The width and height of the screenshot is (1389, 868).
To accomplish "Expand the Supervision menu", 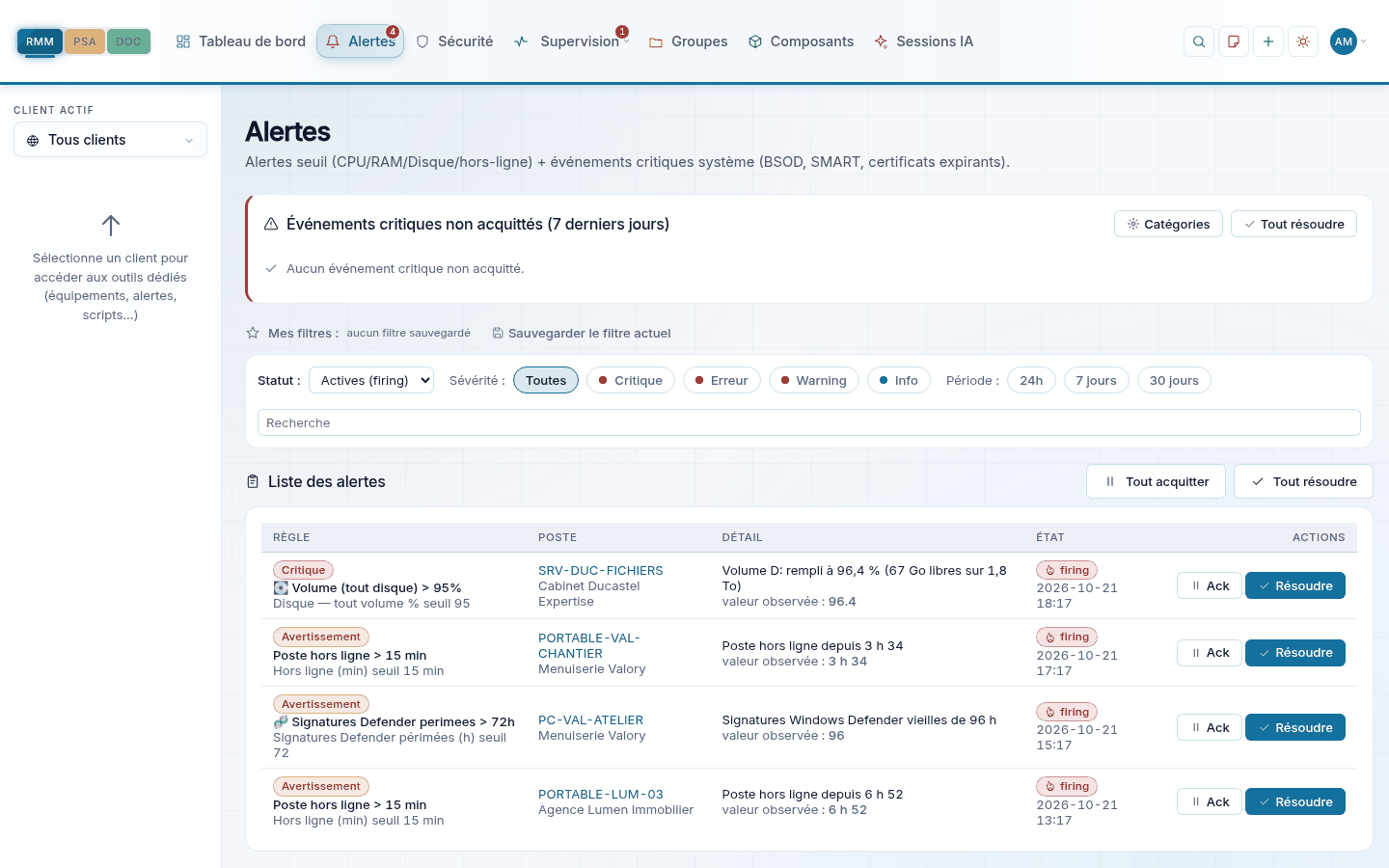I will [x=572, y=41].
